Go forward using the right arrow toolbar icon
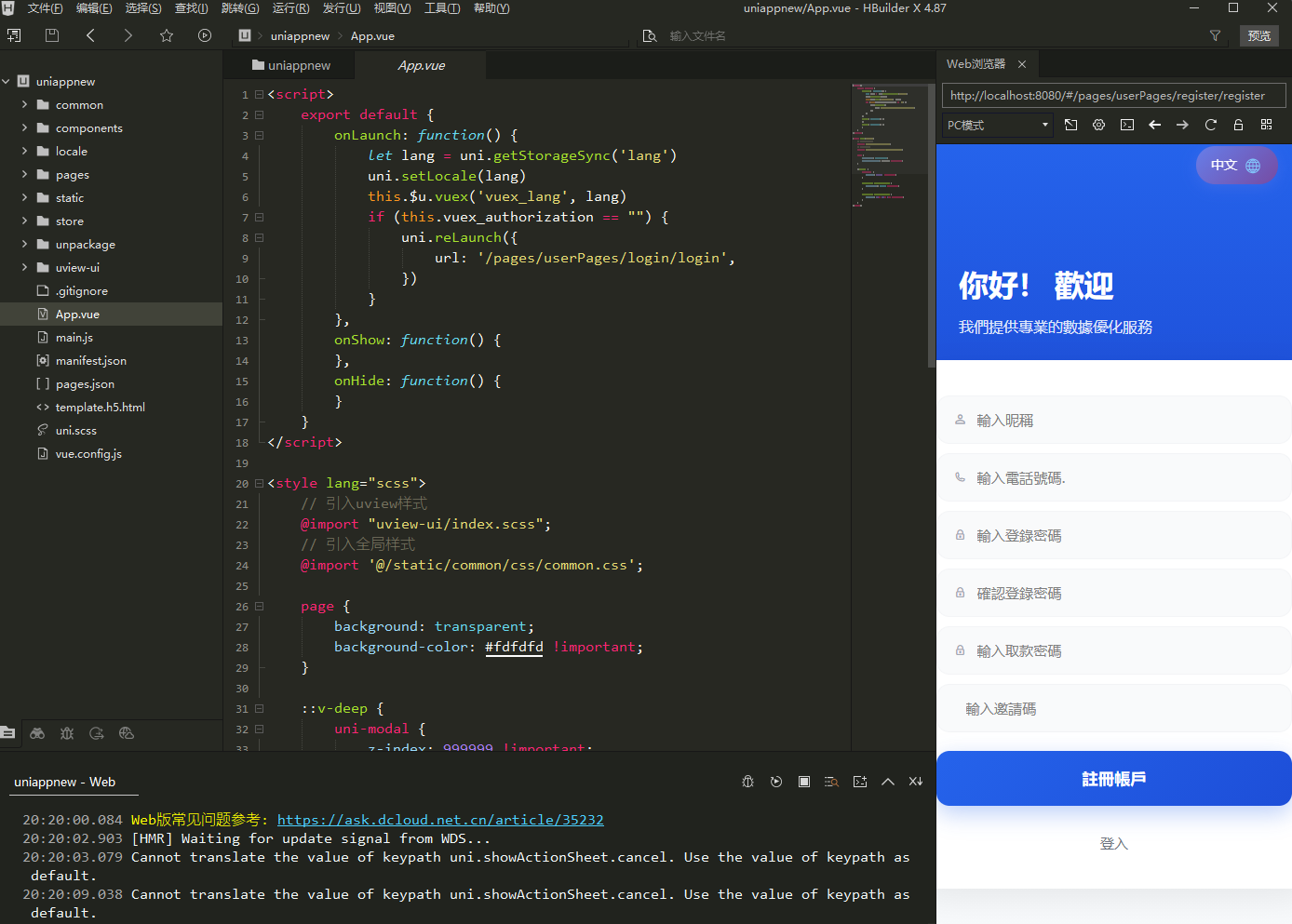This screenshot has height=924, width=1292. click(x=128, y=35)
